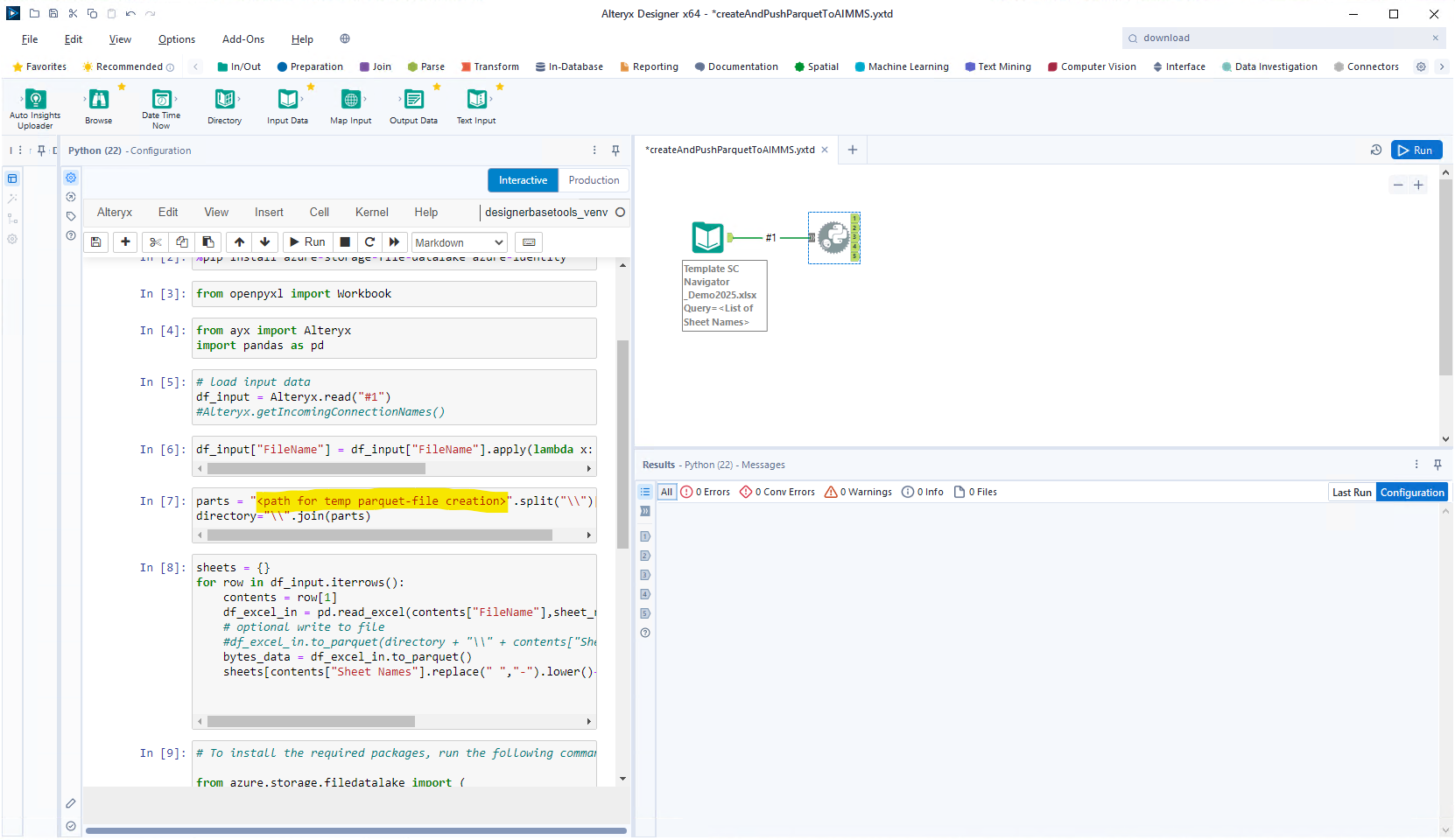Click the Input Data node on the canvas

click(x=707, y=237)
